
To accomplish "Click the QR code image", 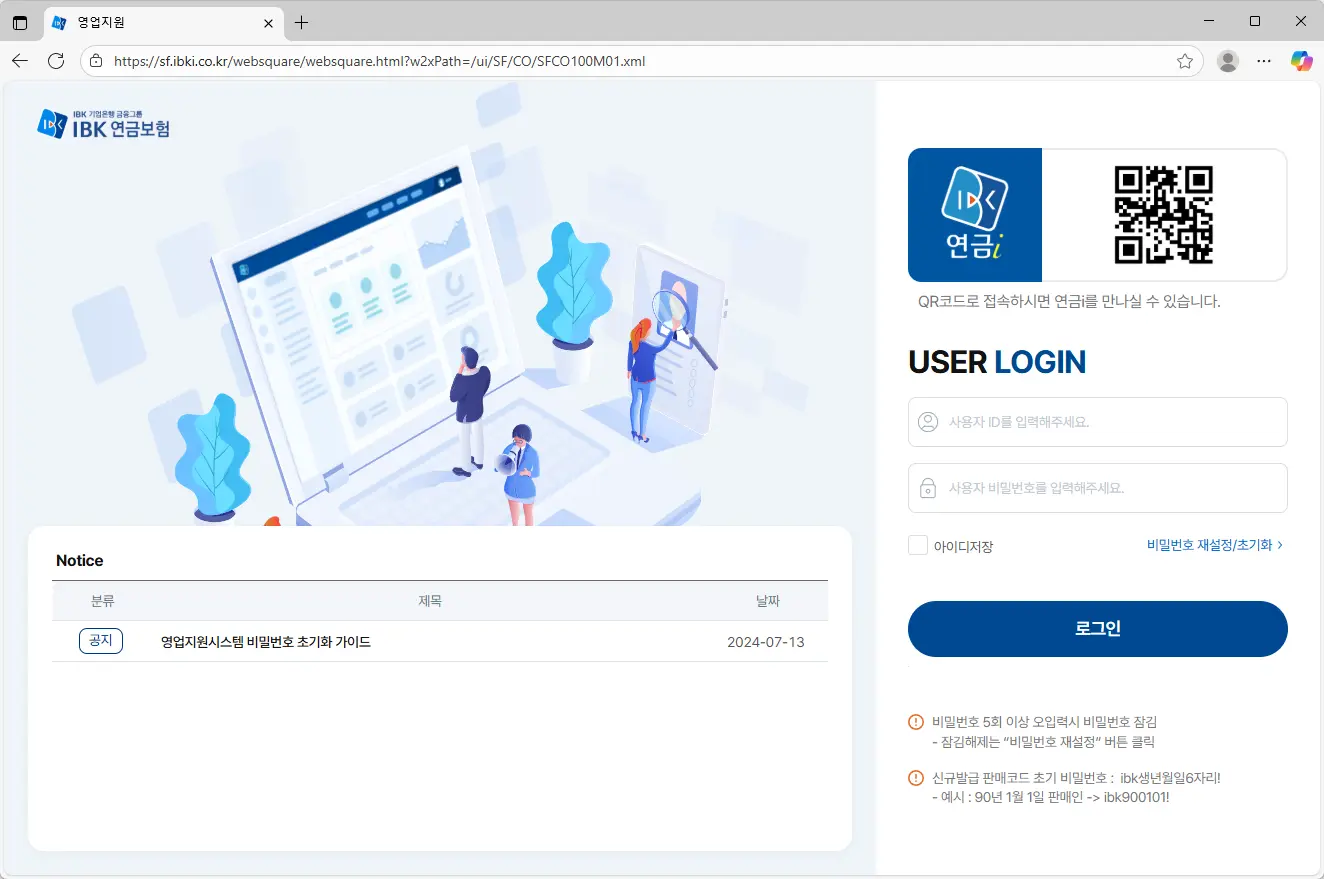I will coord(1163,215).
